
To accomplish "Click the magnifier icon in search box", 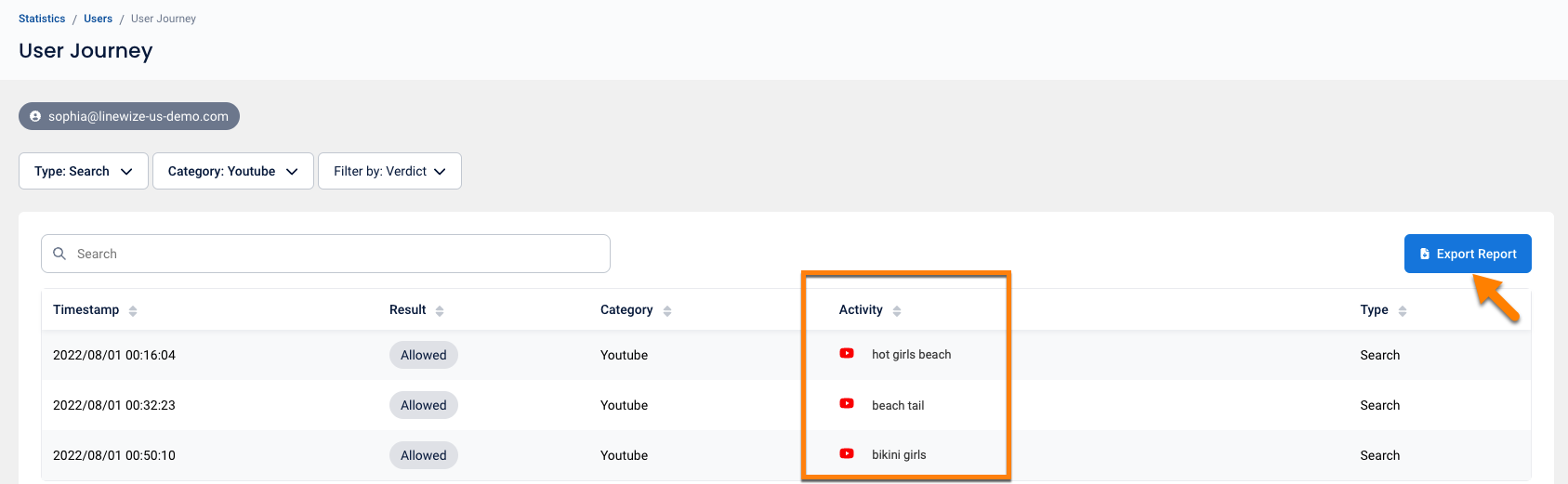I will tap(59, 254).
